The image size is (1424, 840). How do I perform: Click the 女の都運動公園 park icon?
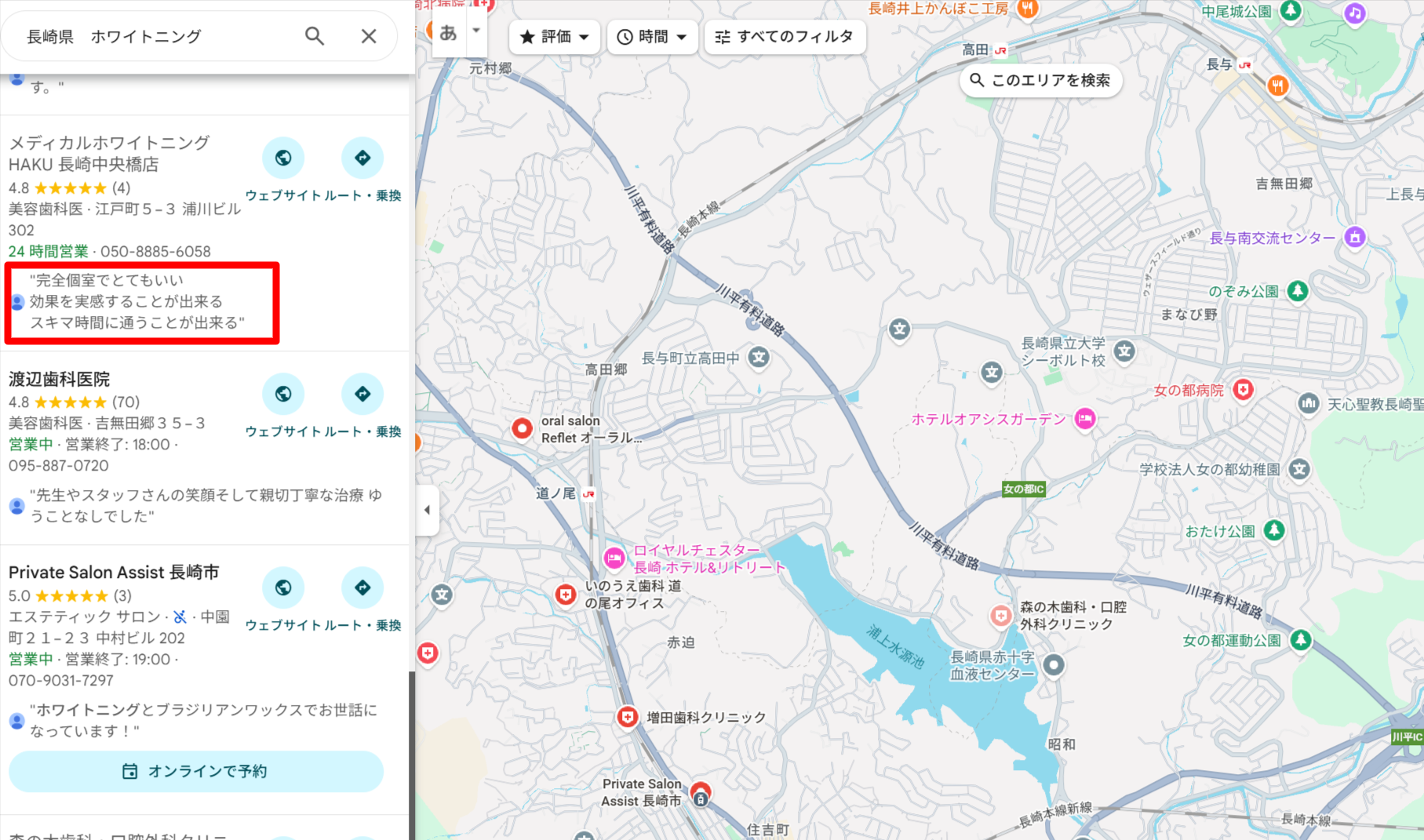coord(1301,640)
